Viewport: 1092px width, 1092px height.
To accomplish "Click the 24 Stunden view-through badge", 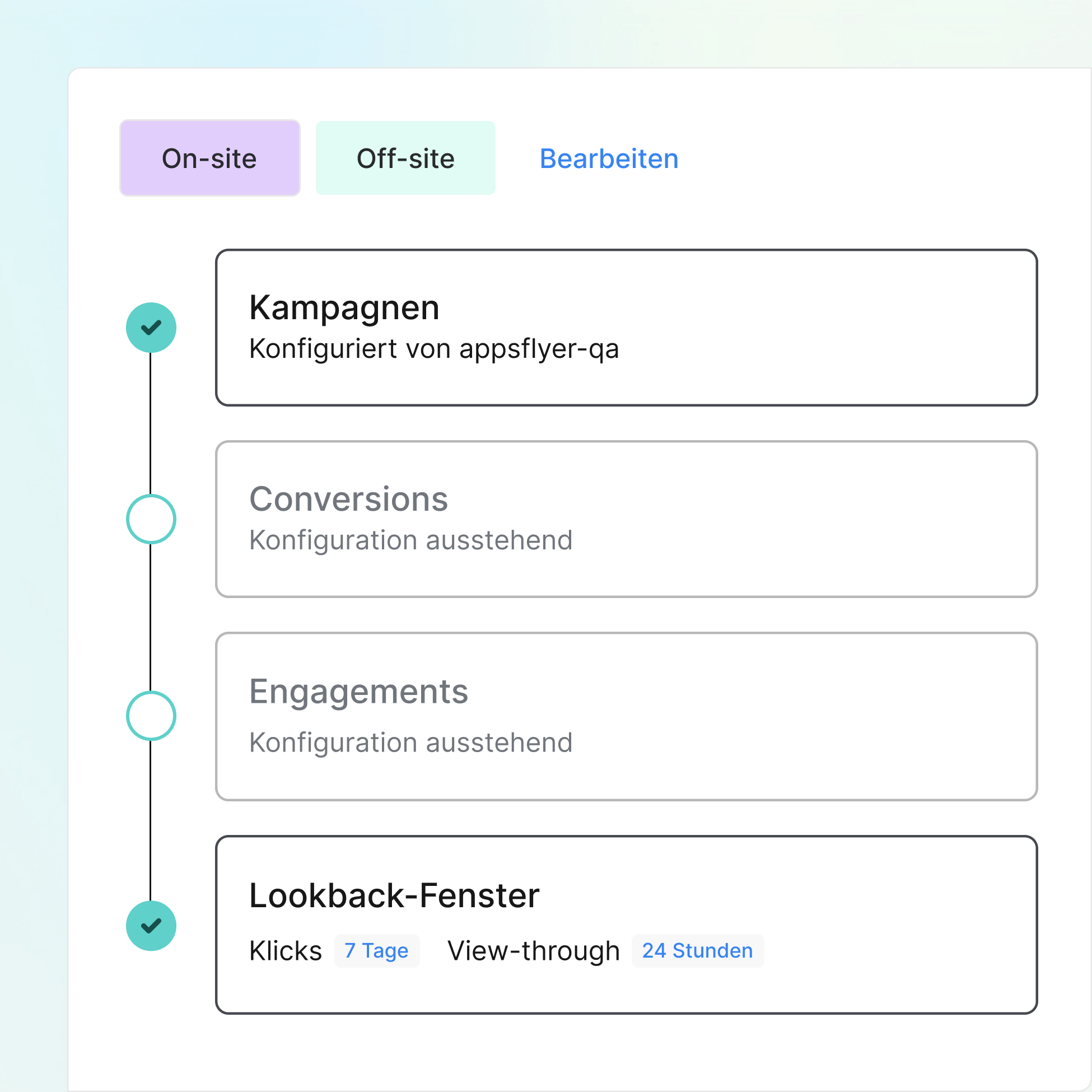I will 697,951.
